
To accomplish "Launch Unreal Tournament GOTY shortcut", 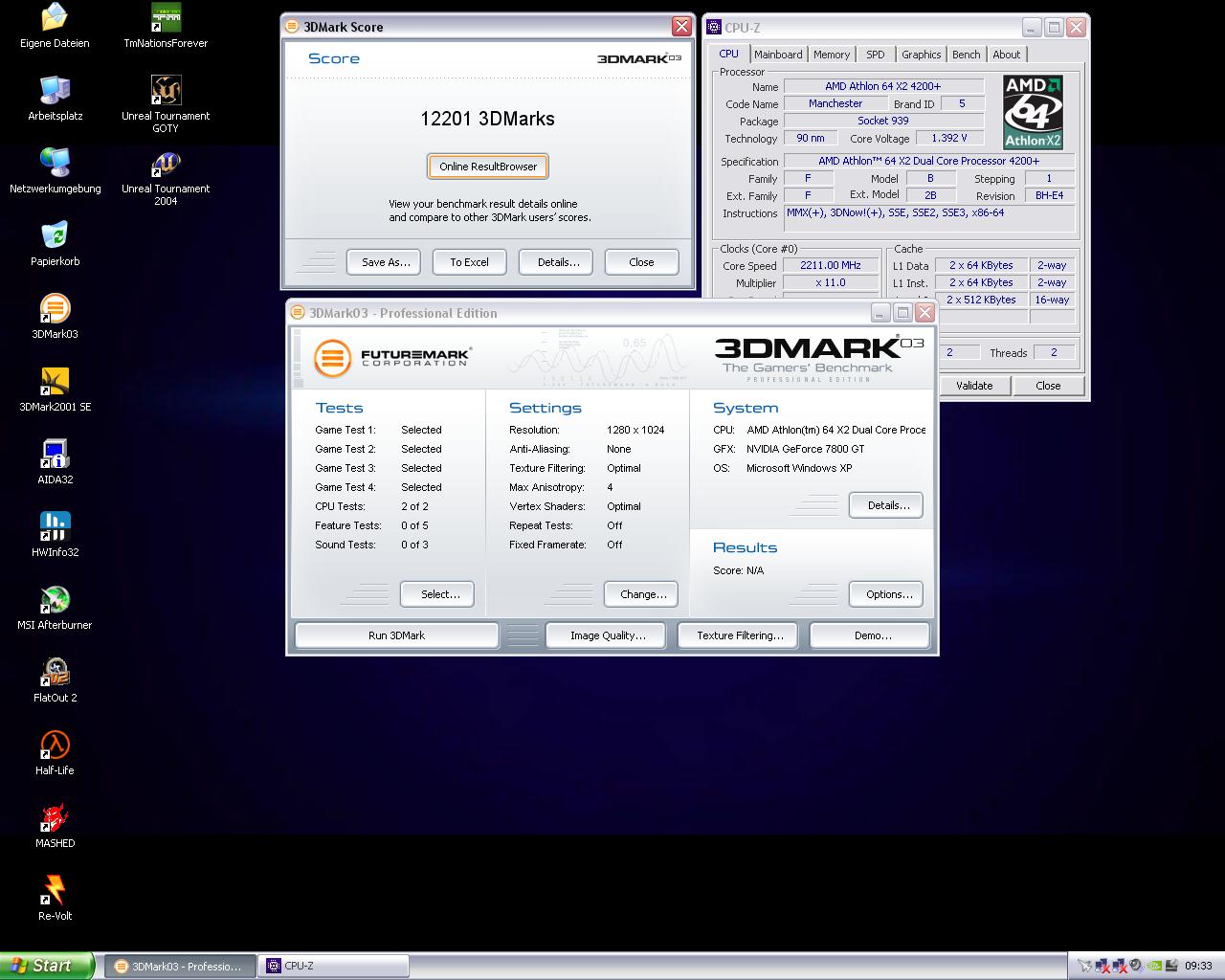I will tap(166, 104).
